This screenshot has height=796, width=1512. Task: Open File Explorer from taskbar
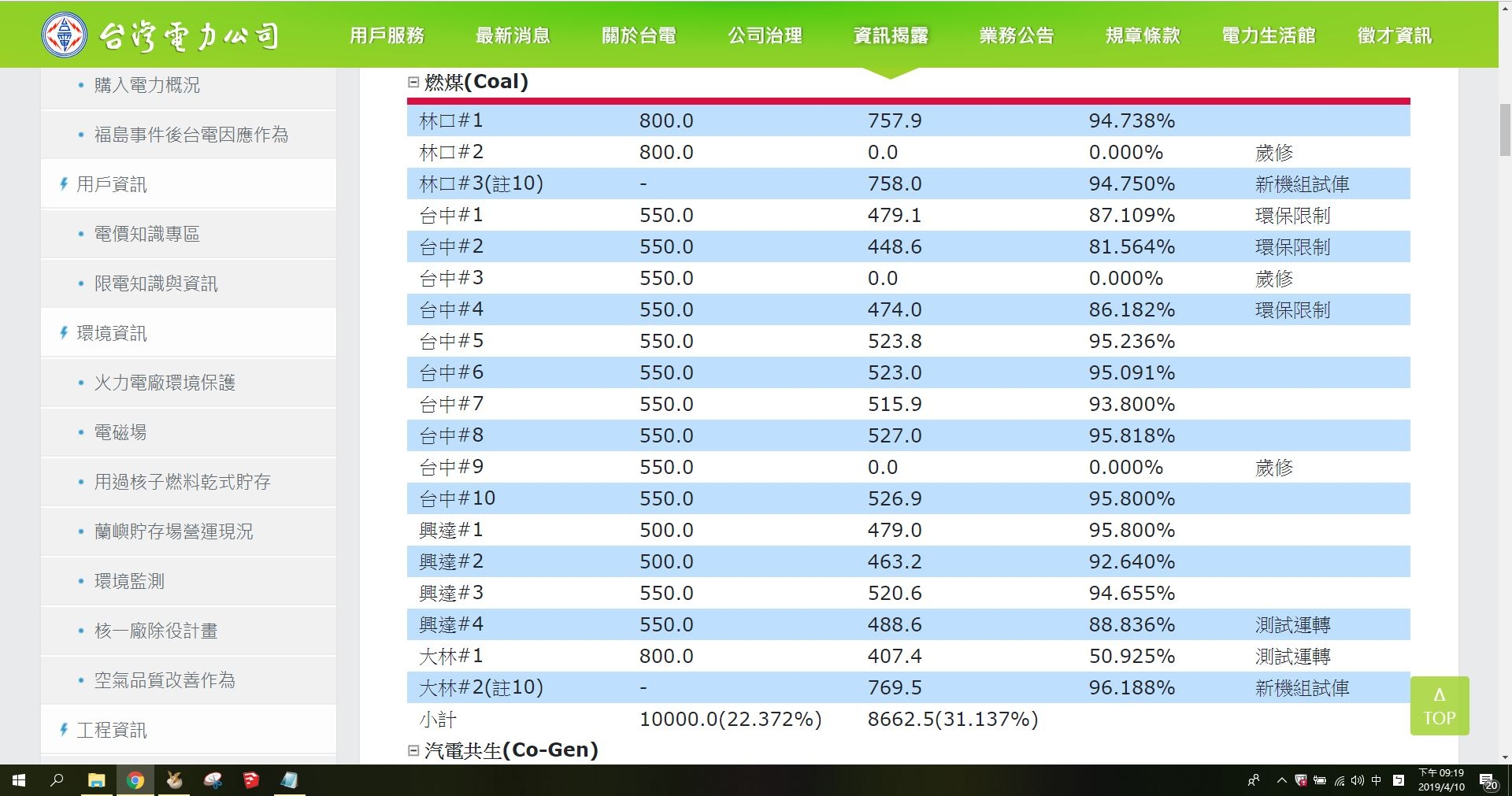(96, 780)
